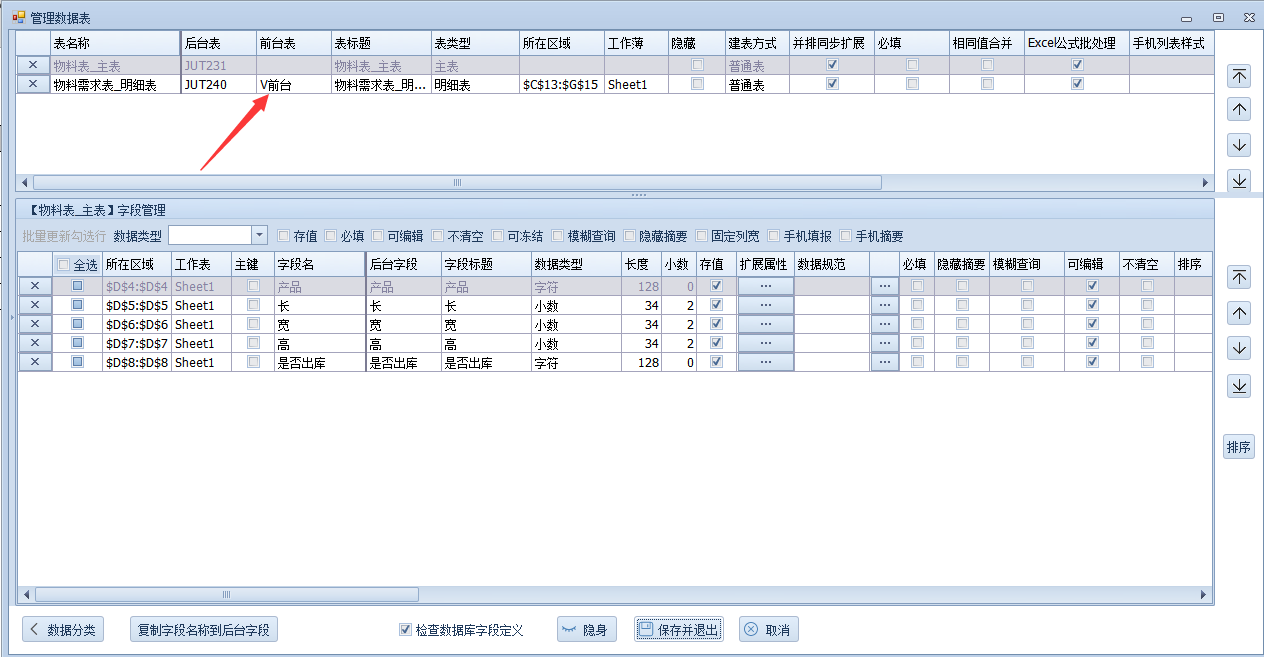Toggle 检查数据库字段定义 checkbox

[x=405, y=630]
